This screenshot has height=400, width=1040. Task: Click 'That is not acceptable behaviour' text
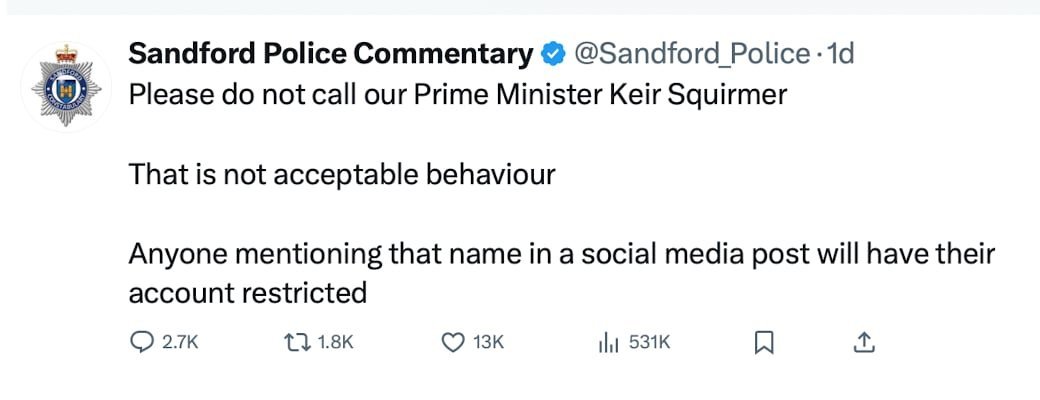click(x=342, y=174)
